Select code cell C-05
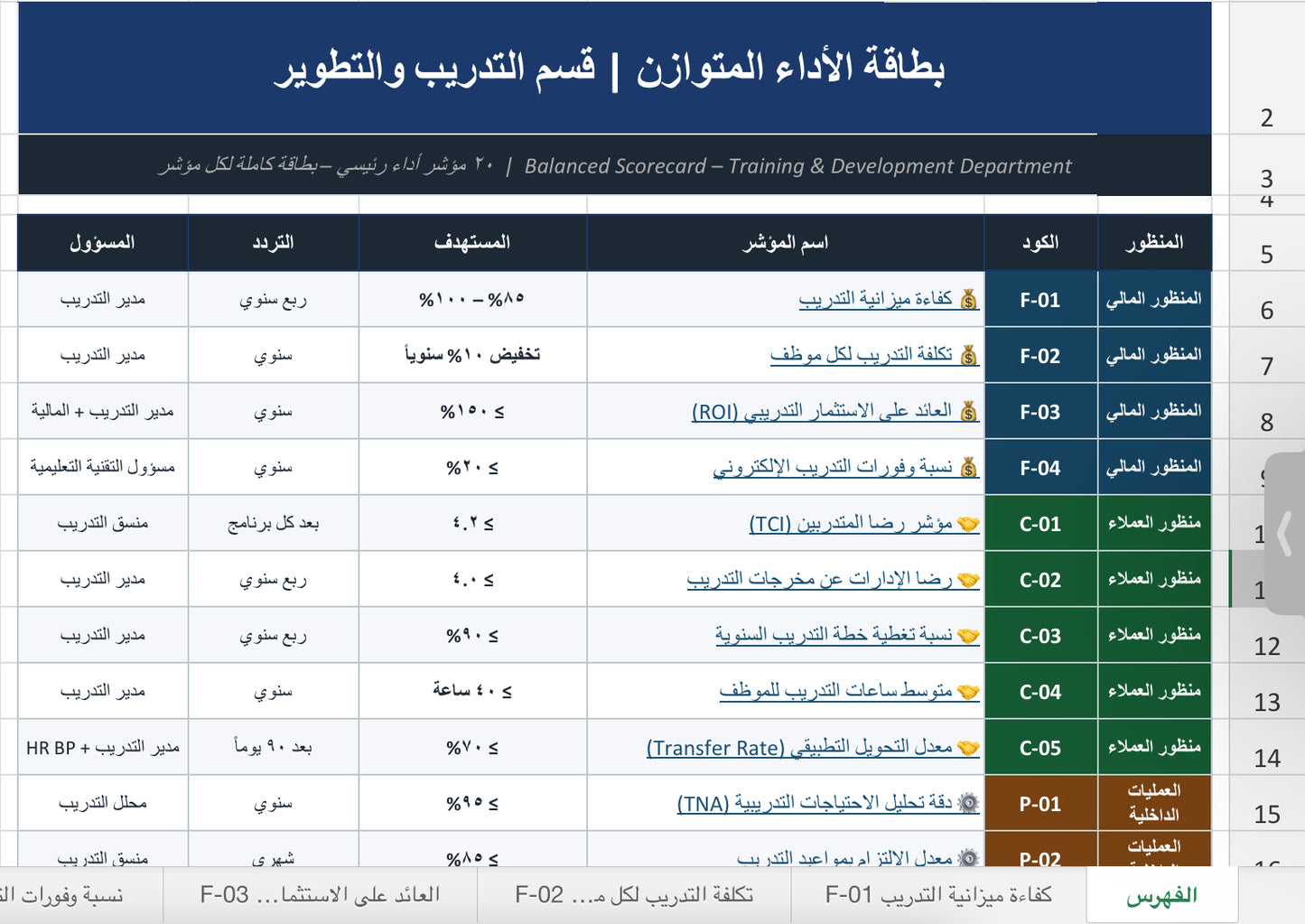1305x924 pixels. [x=1040, y=747]
